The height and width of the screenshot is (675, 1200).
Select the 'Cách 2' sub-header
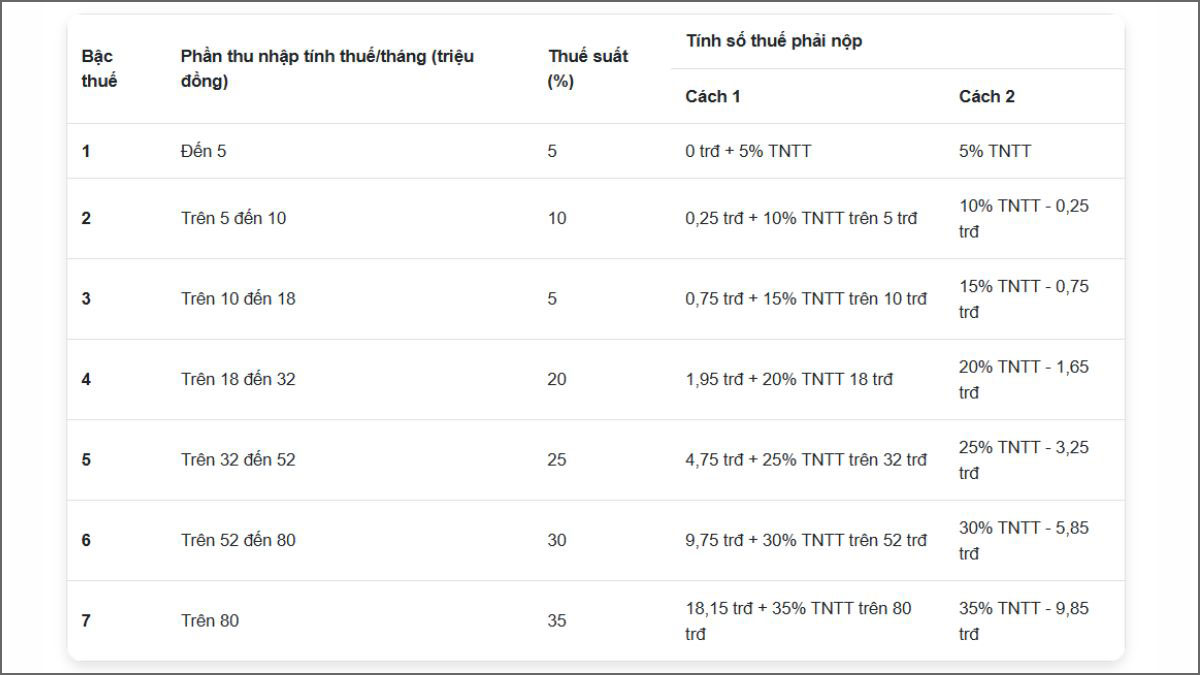coord(986,97)
